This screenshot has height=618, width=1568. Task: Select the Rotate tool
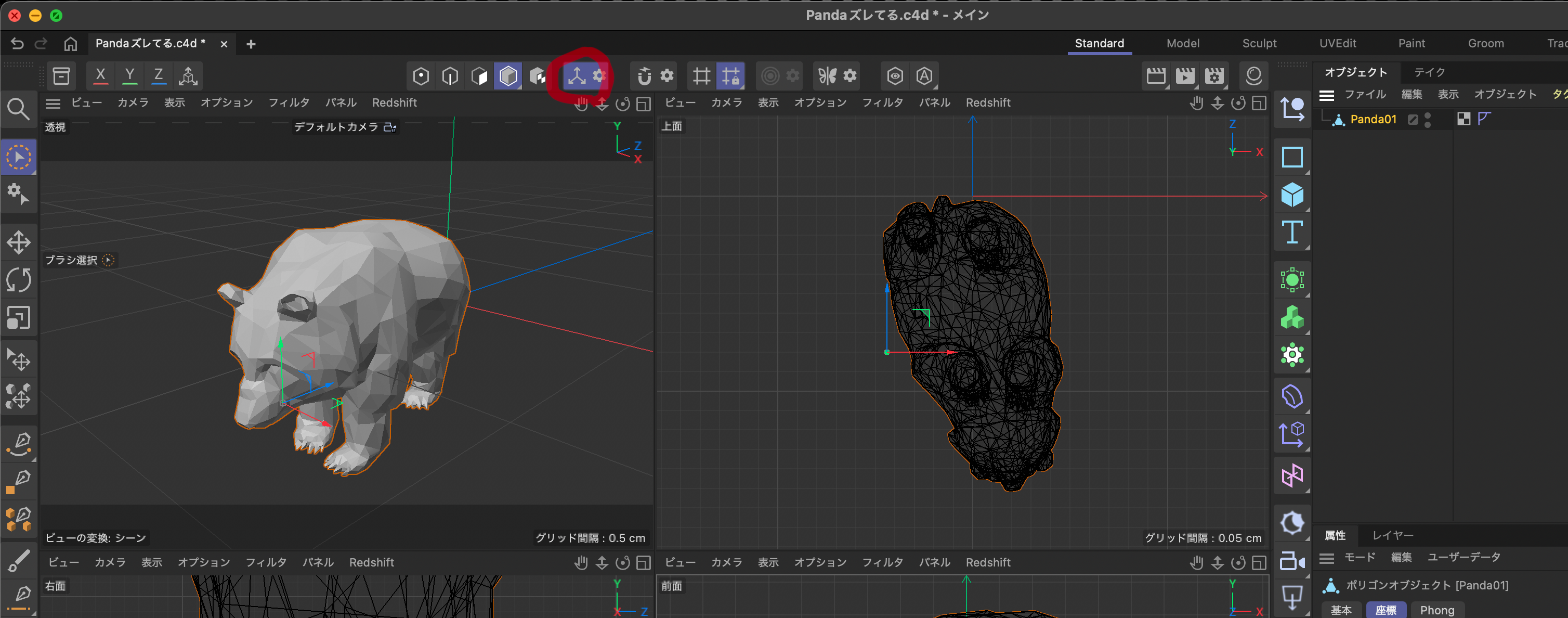pos(19,280)
